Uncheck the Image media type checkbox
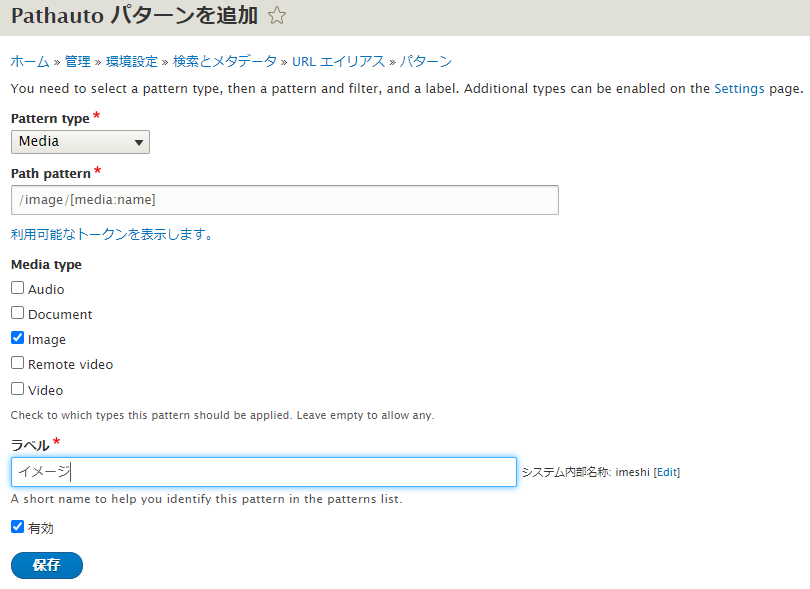Viewport: 810px width, 589px height. click(18, 338)
